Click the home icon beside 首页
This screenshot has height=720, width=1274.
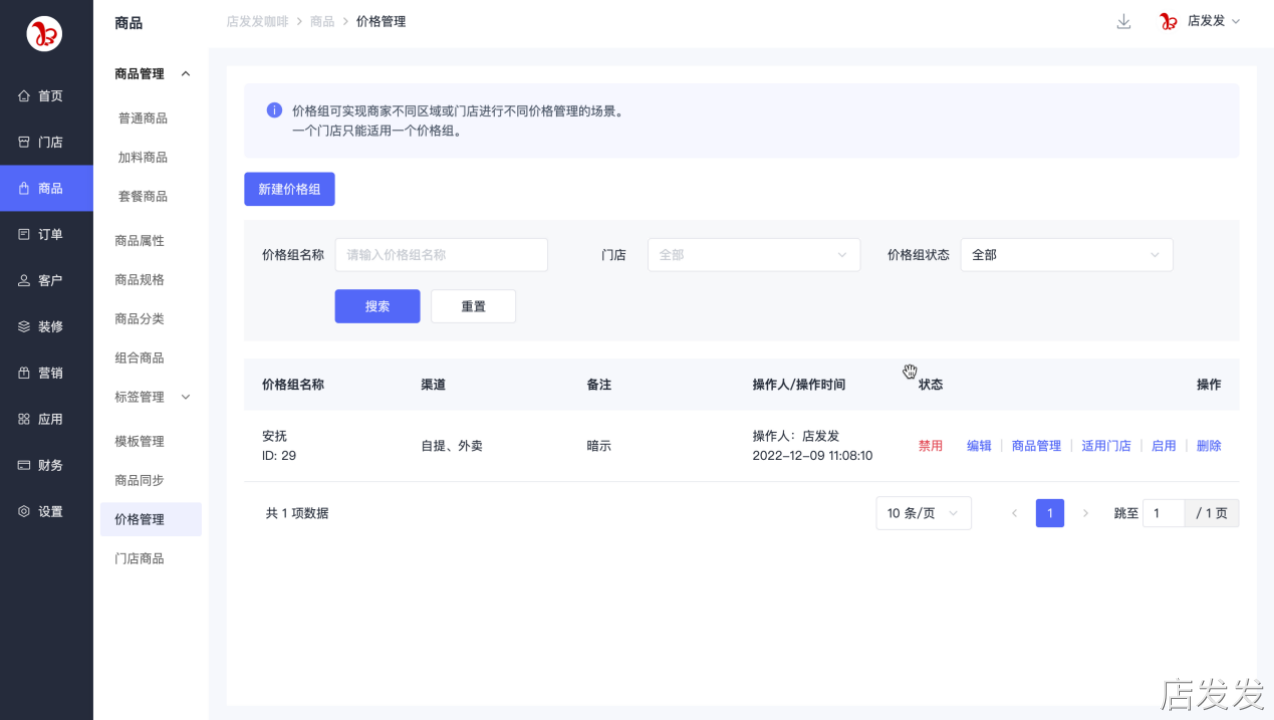click(x=24, y=96)
